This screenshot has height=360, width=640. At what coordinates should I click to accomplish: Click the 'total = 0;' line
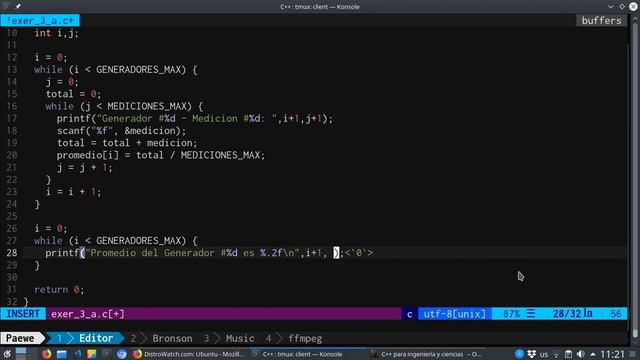click(x=73, y=94)
